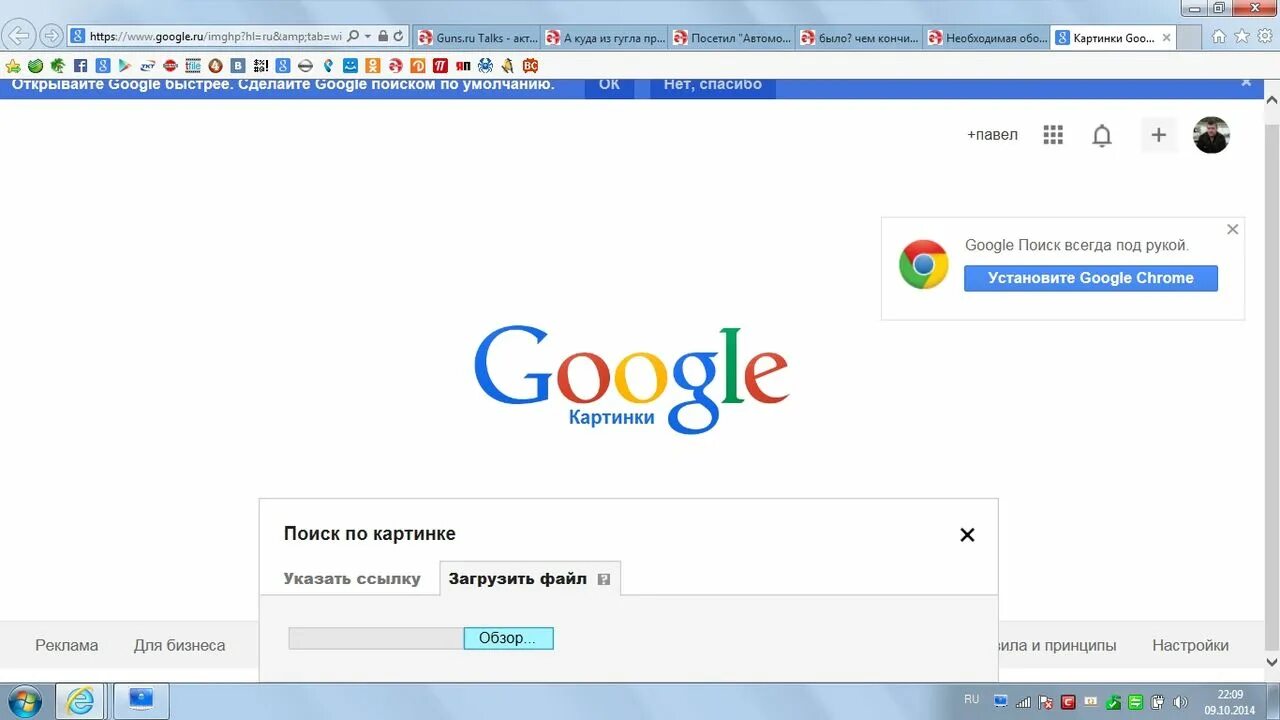
Task: Open the red BC bookmark icon
Action: click(530, 66)
